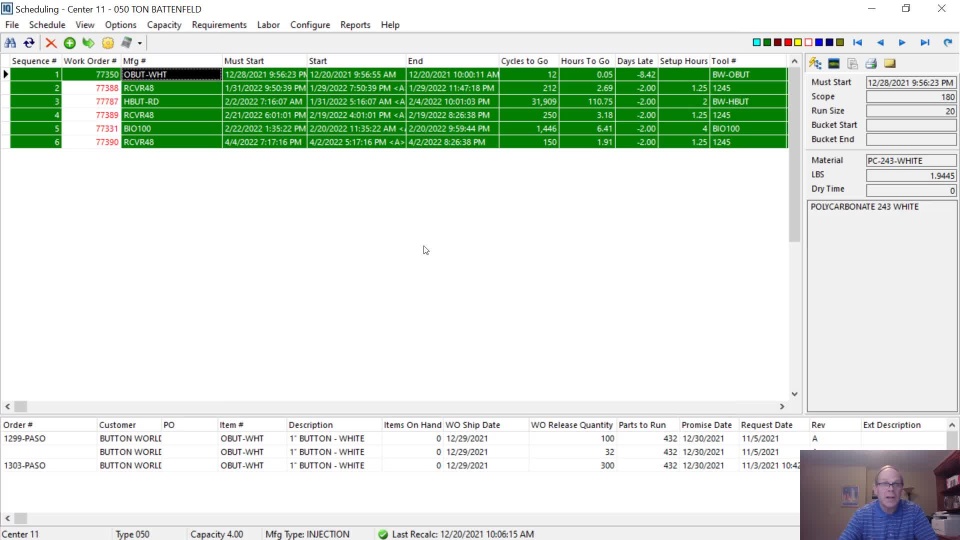Click the Scope field showing 180
The height and width of the screenshot is (540, 960).
910,97
